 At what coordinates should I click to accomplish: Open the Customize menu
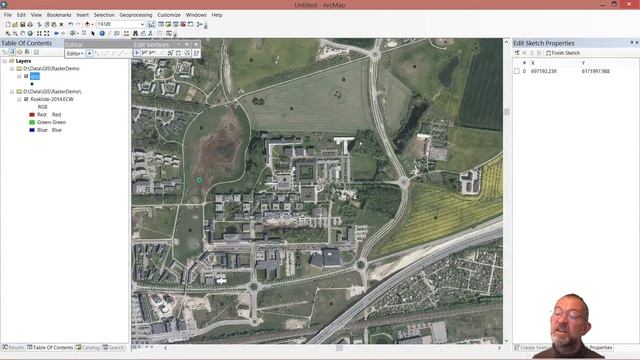[169, 15]
